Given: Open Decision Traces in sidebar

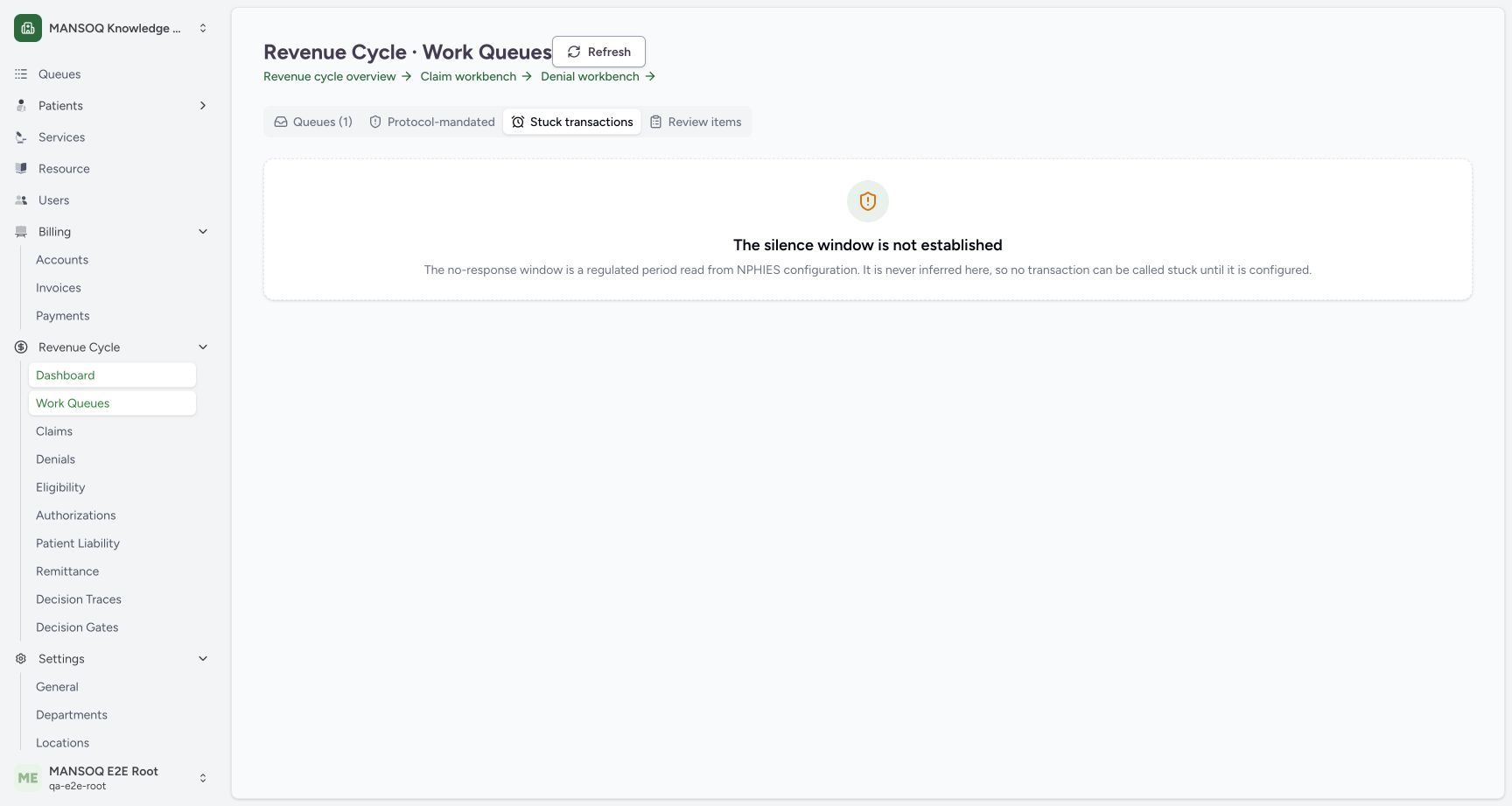Looking at the screenshot, I should point(112,599).
